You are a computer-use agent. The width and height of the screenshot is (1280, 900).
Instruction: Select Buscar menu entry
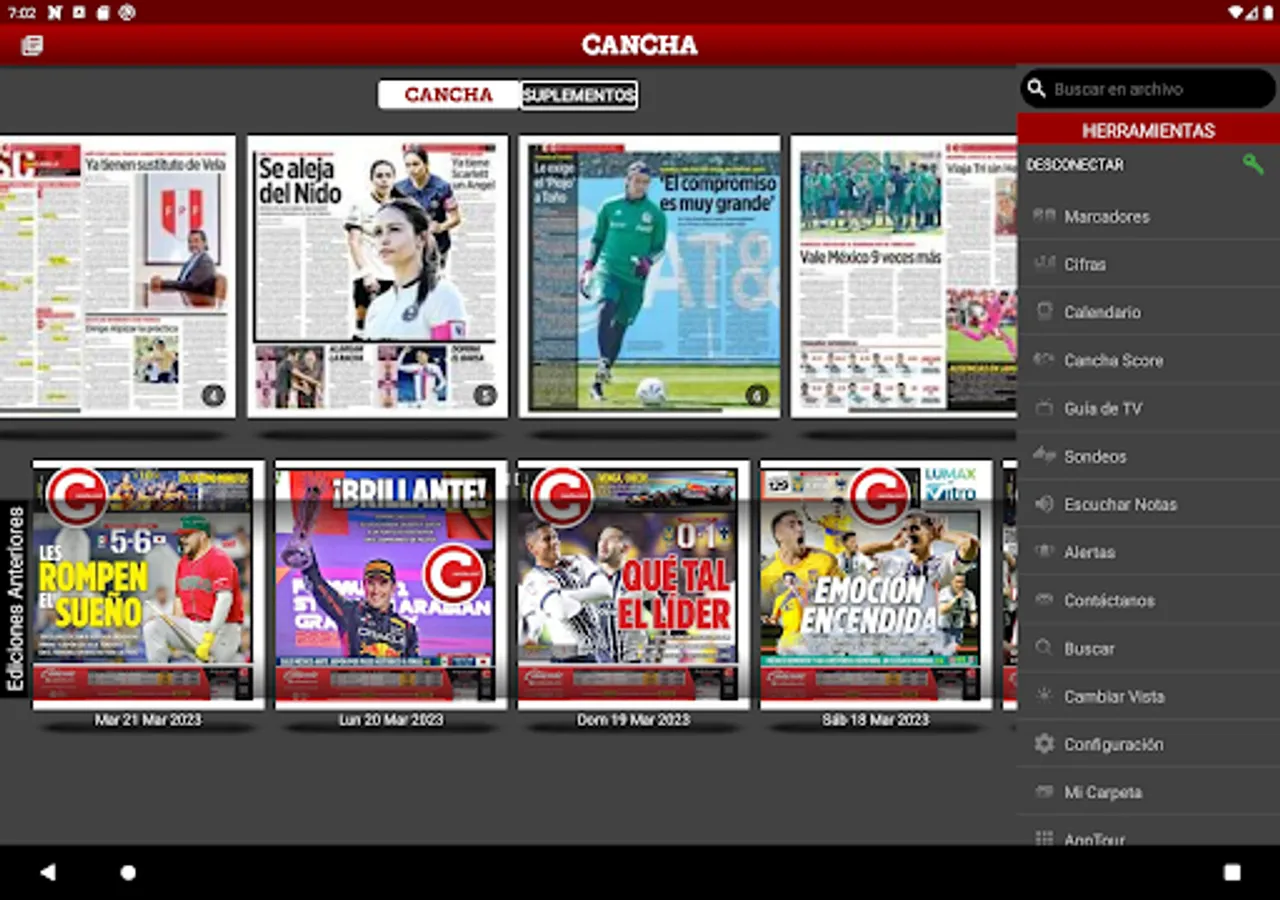point(1148,648)
